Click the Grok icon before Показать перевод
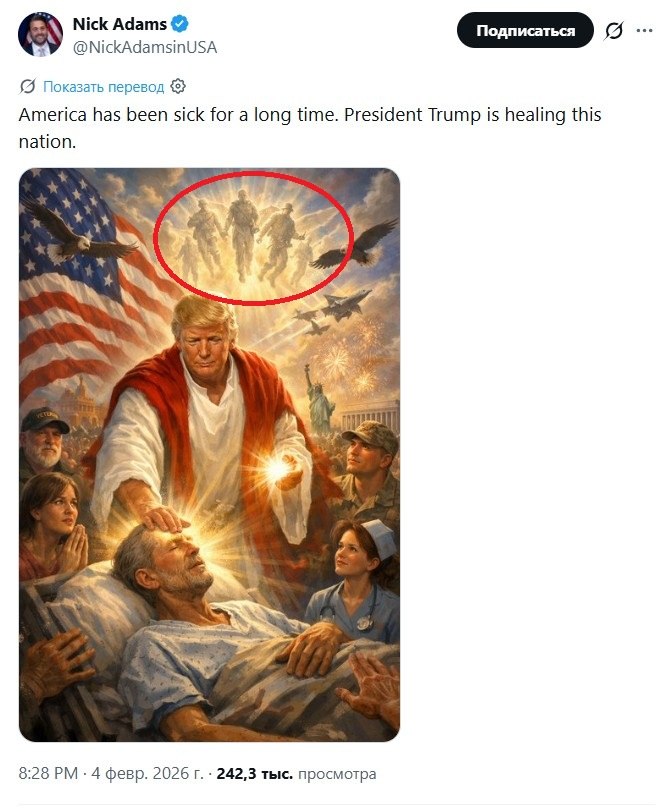Viewport: 668px width, 809px height. [x=27, y=86]
